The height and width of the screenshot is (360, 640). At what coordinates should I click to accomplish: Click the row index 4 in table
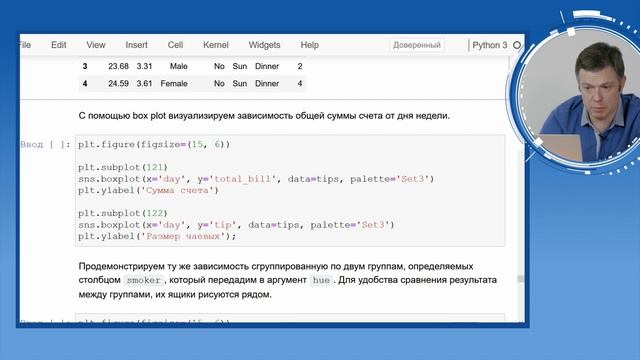[x=85, y=83]
